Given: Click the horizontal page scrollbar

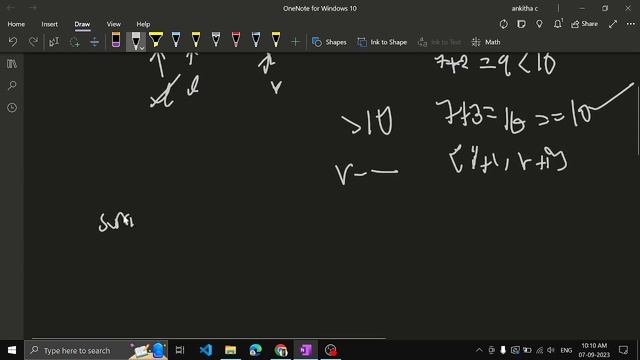Looking at the screenshot, I should [x=209, y=338].
